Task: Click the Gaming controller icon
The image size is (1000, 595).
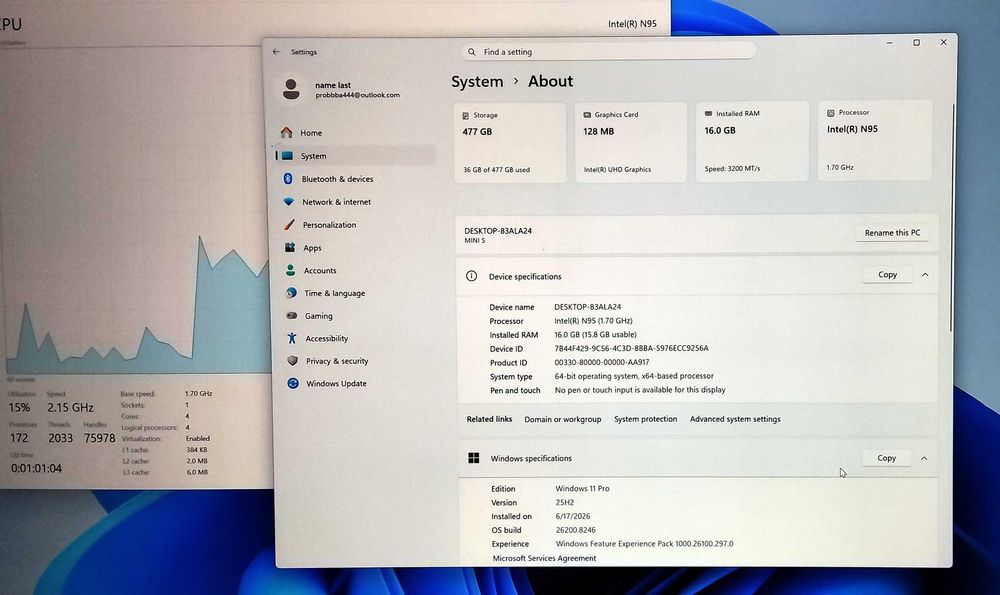Action: coord(291,316)
